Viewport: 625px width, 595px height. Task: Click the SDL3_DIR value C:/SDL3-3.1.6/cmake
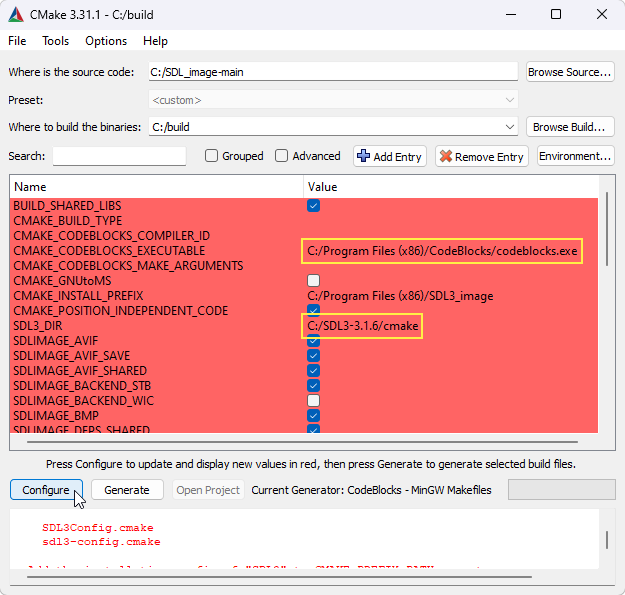coord(363,326)
